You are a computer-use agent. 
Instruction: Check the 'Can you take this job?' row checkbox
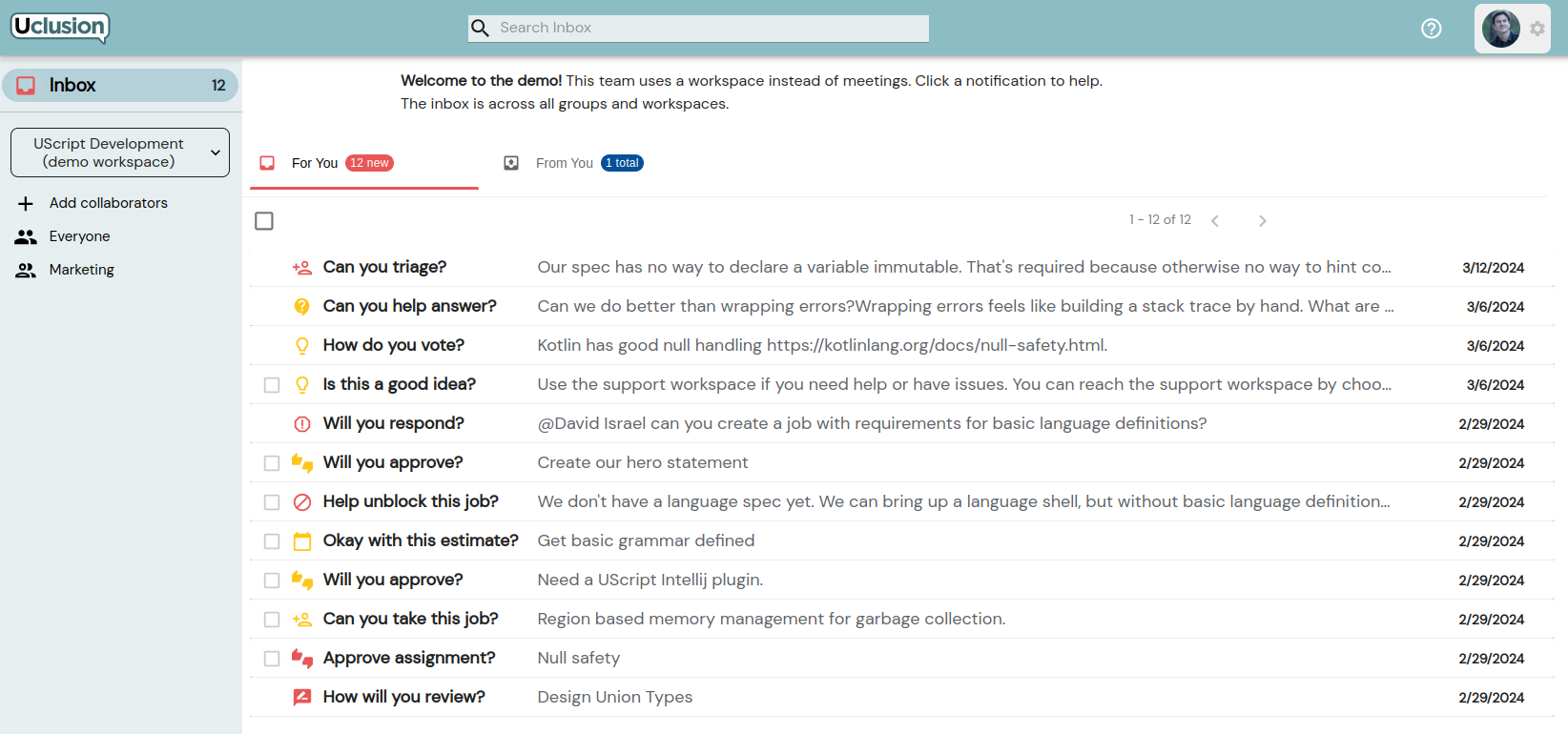pyautogui.click(x=272, y=620)
